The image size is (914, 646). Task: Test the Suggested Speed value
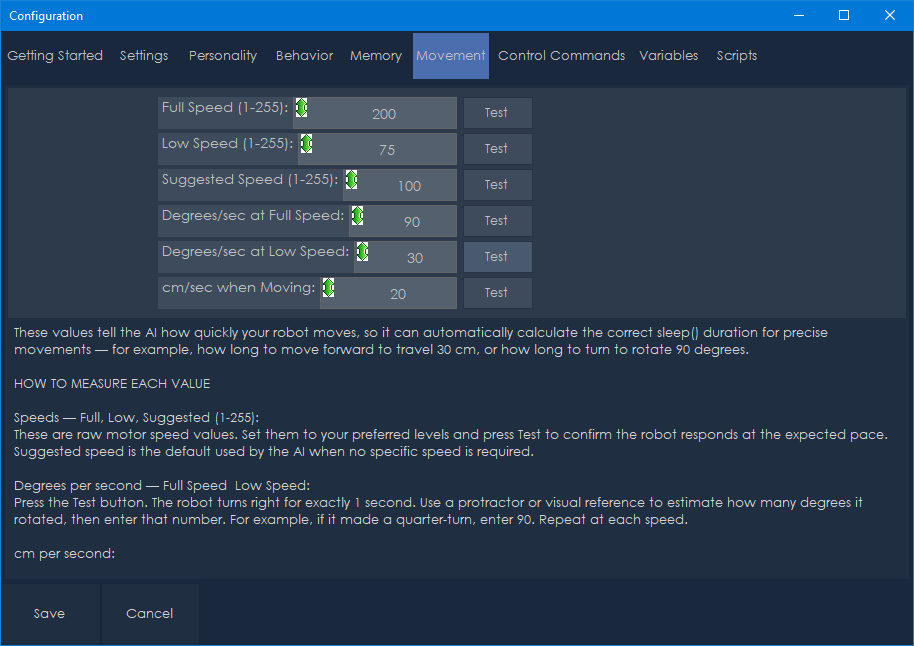pyautogui.click(x=497, y=185)
